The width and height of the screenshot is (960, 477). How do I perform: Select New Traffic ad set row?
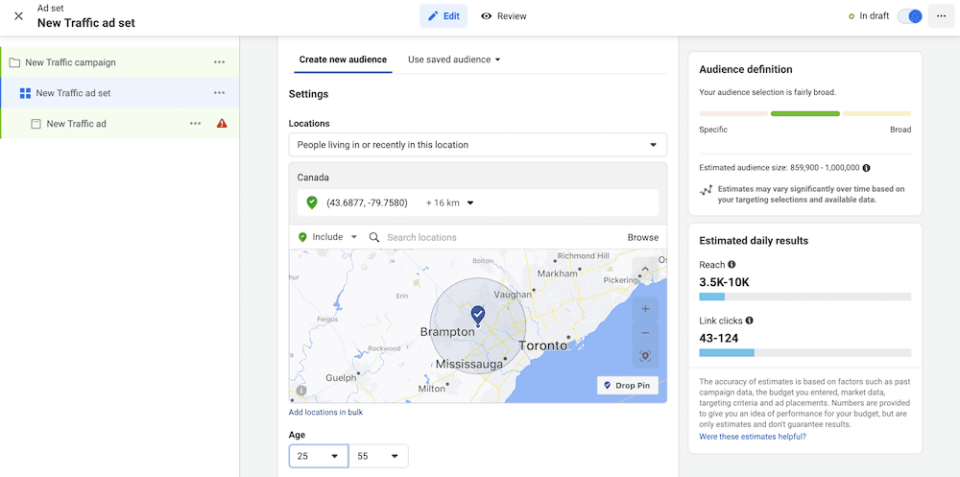click(119, 93)
